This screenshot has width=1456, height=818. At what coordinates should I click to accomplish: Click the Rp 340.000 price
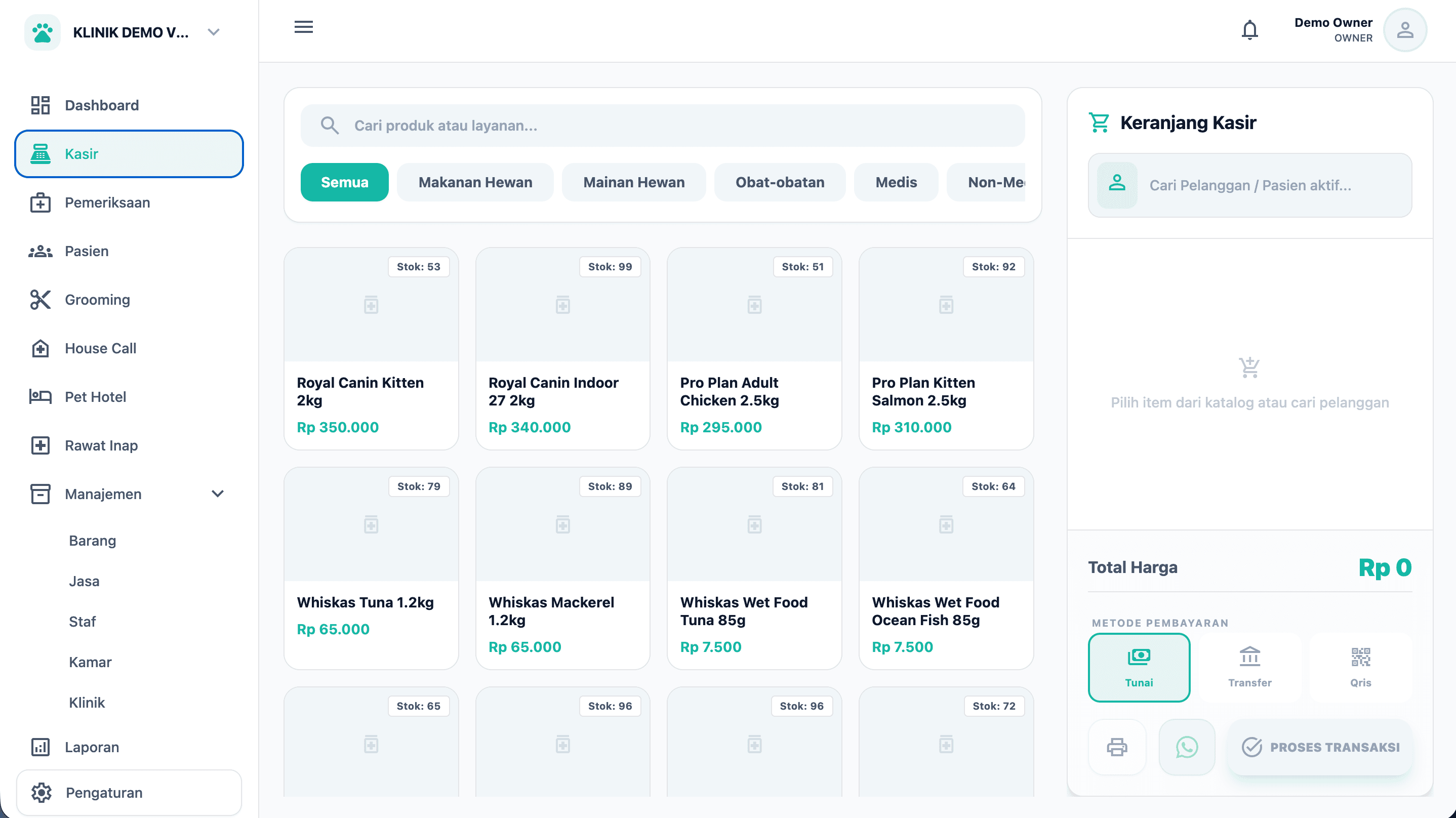(530, 427)
